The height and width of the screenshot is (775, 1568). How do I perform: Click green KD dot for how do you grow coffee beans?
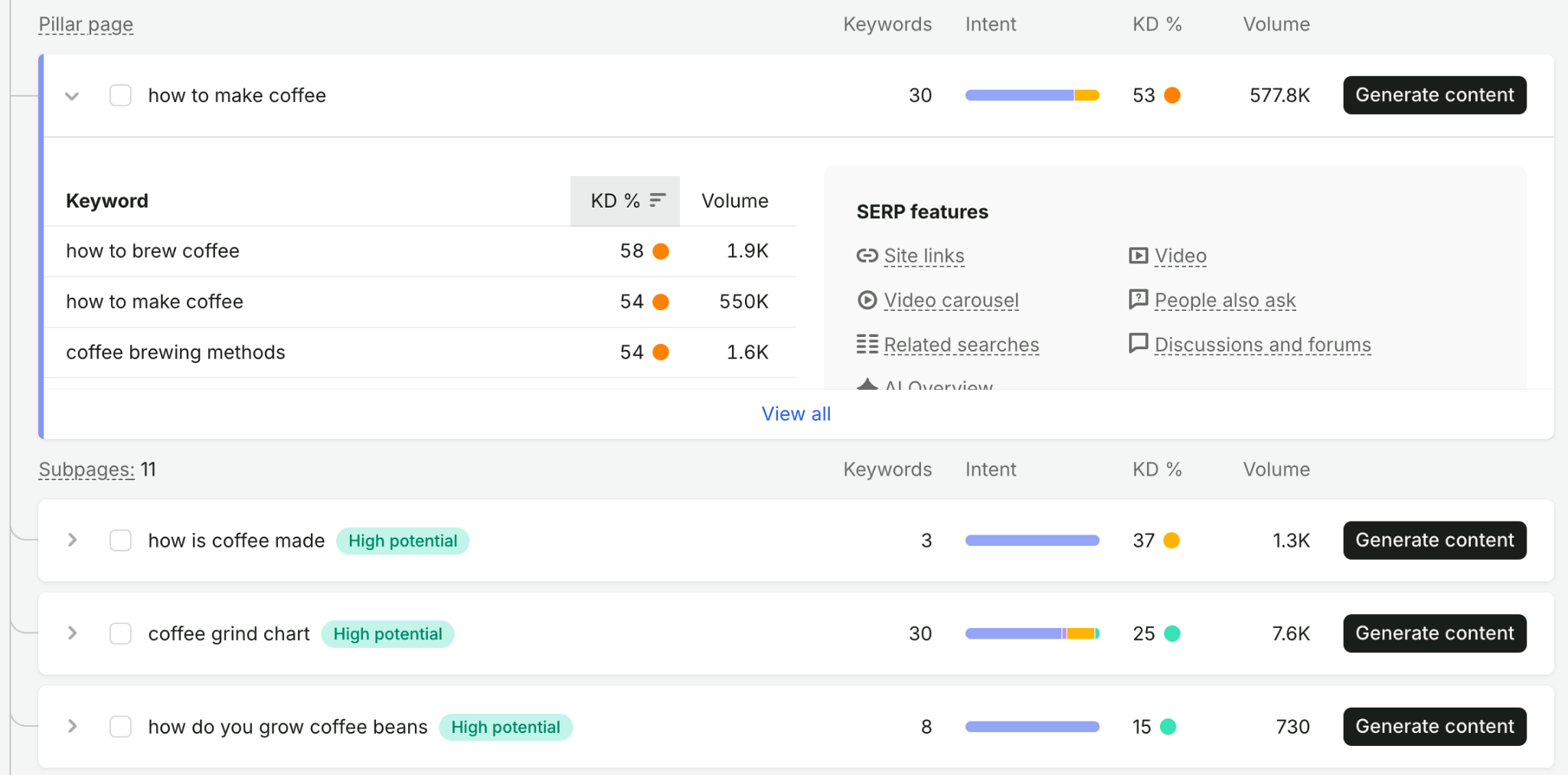[x=1168, y=727]
